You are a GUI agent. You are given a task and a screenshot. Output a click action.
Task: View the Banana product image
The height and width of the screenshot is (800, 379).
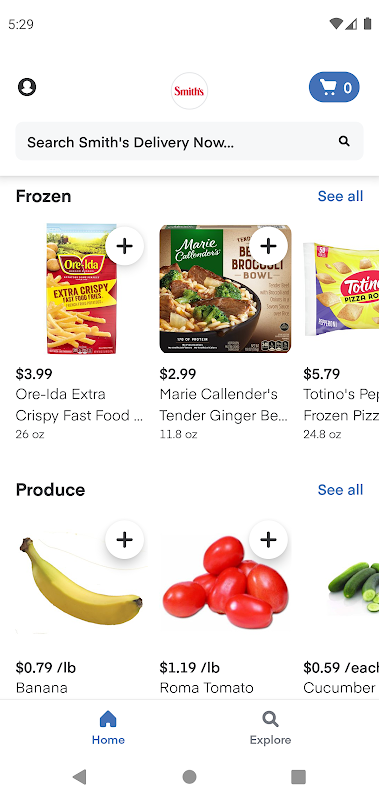click(x=81, y=583)
